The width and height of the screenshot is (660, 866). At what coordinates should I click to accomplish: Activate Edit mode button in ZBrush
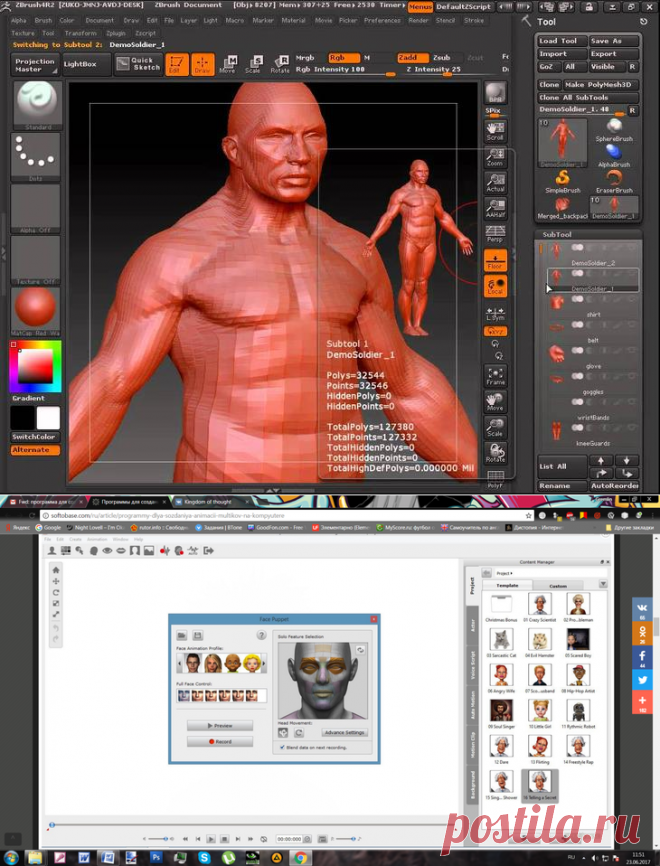[177, 64]
